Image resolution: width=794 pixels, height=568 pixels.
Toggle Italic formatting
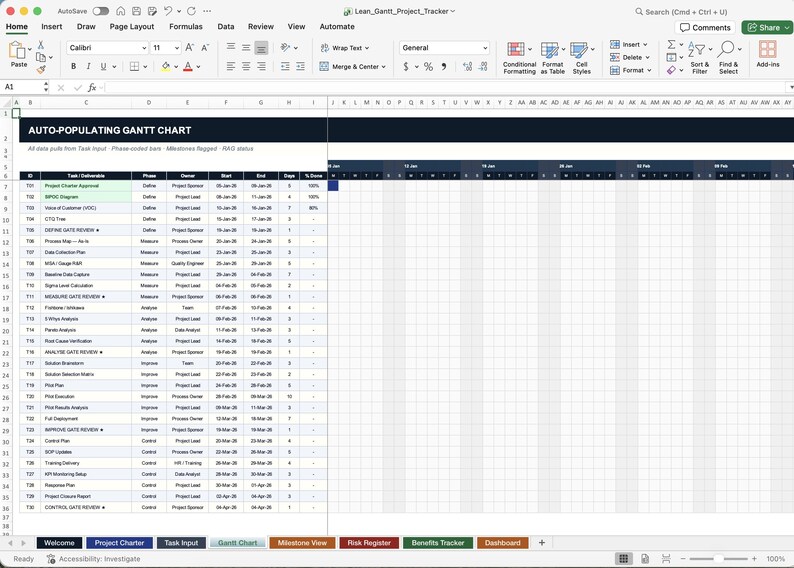(88, 66)
